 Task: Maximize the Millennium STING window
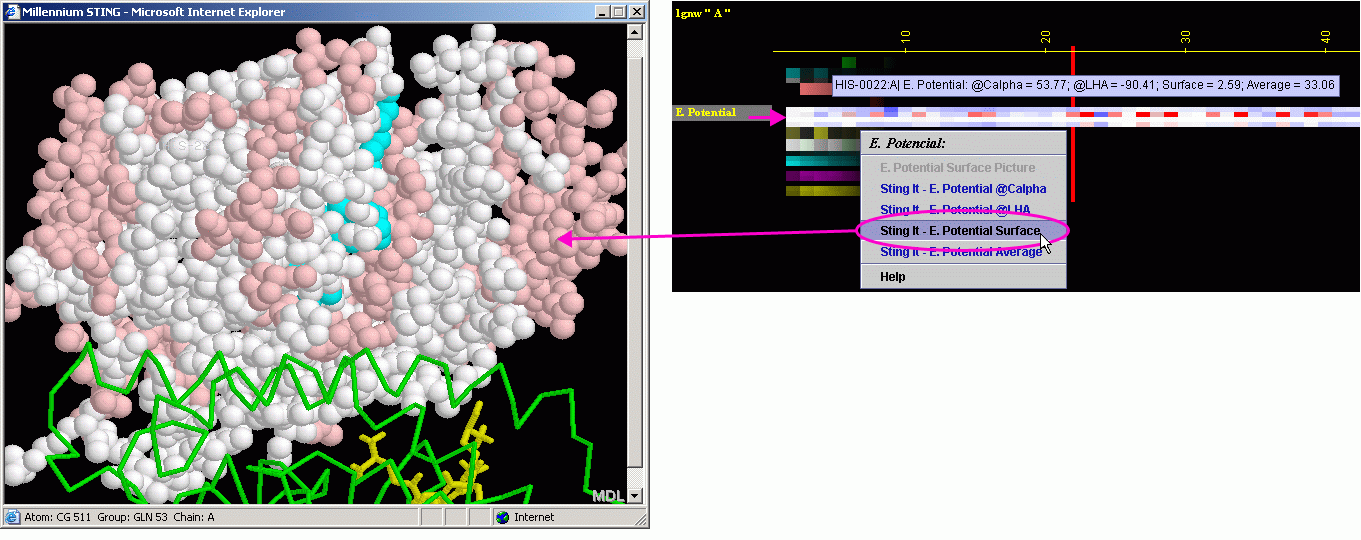618,12
